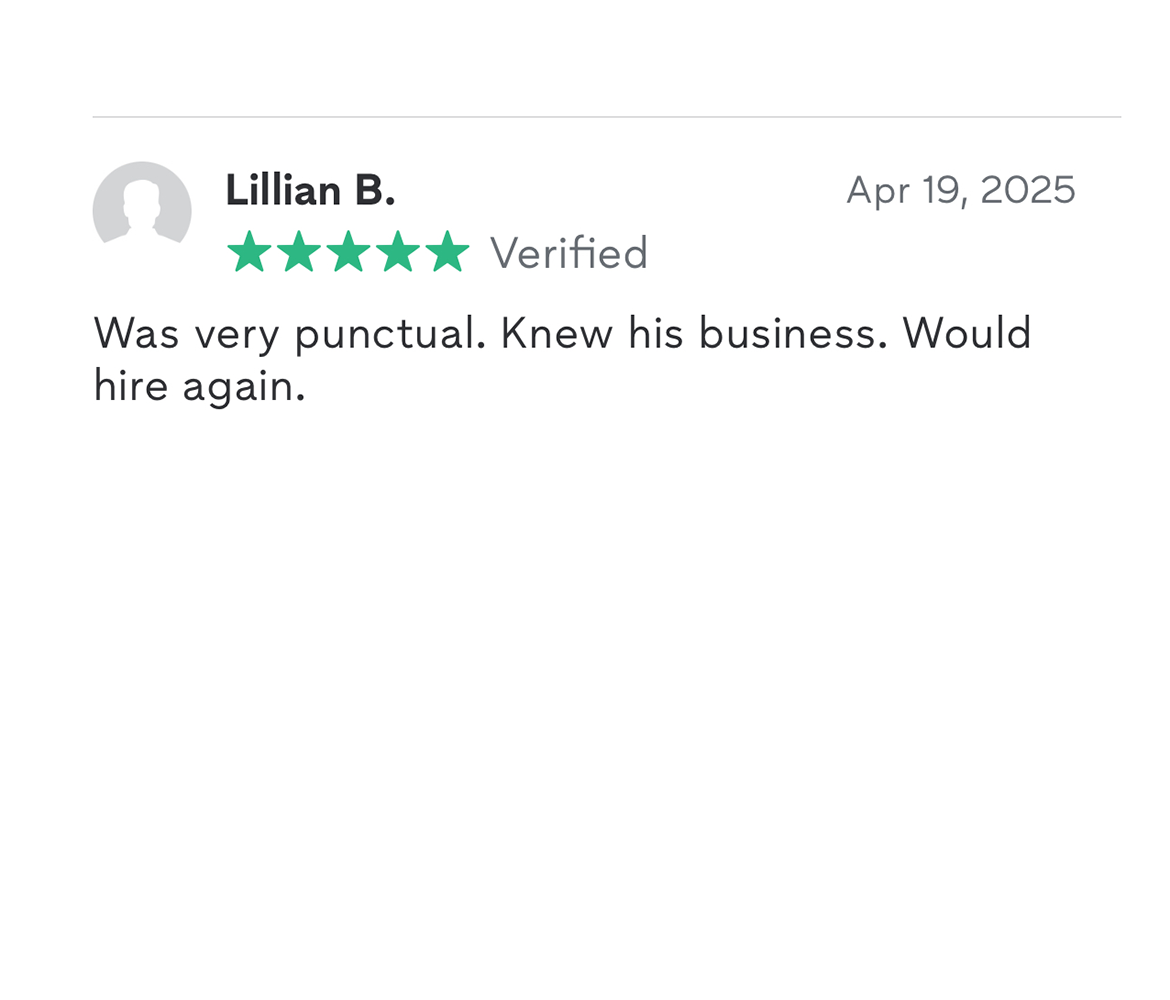Click the third green rating star
1170x1000 pixels.
click(348, 252)
